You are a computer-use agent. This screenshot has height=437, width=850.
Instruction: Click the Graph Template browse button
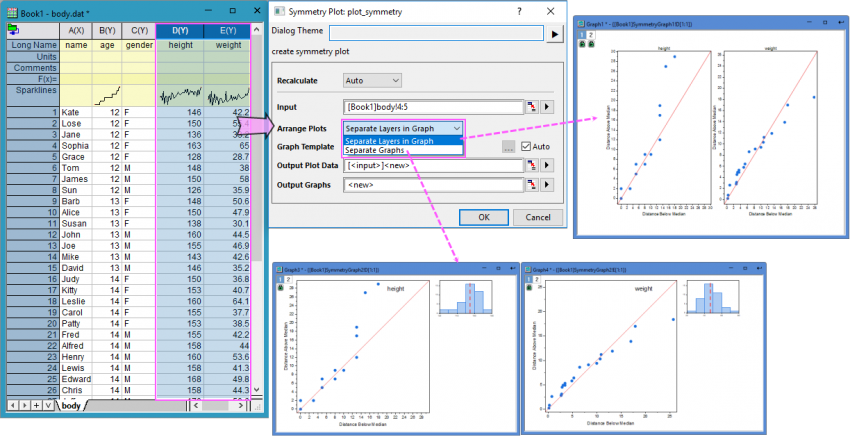(x=509, y=147)
